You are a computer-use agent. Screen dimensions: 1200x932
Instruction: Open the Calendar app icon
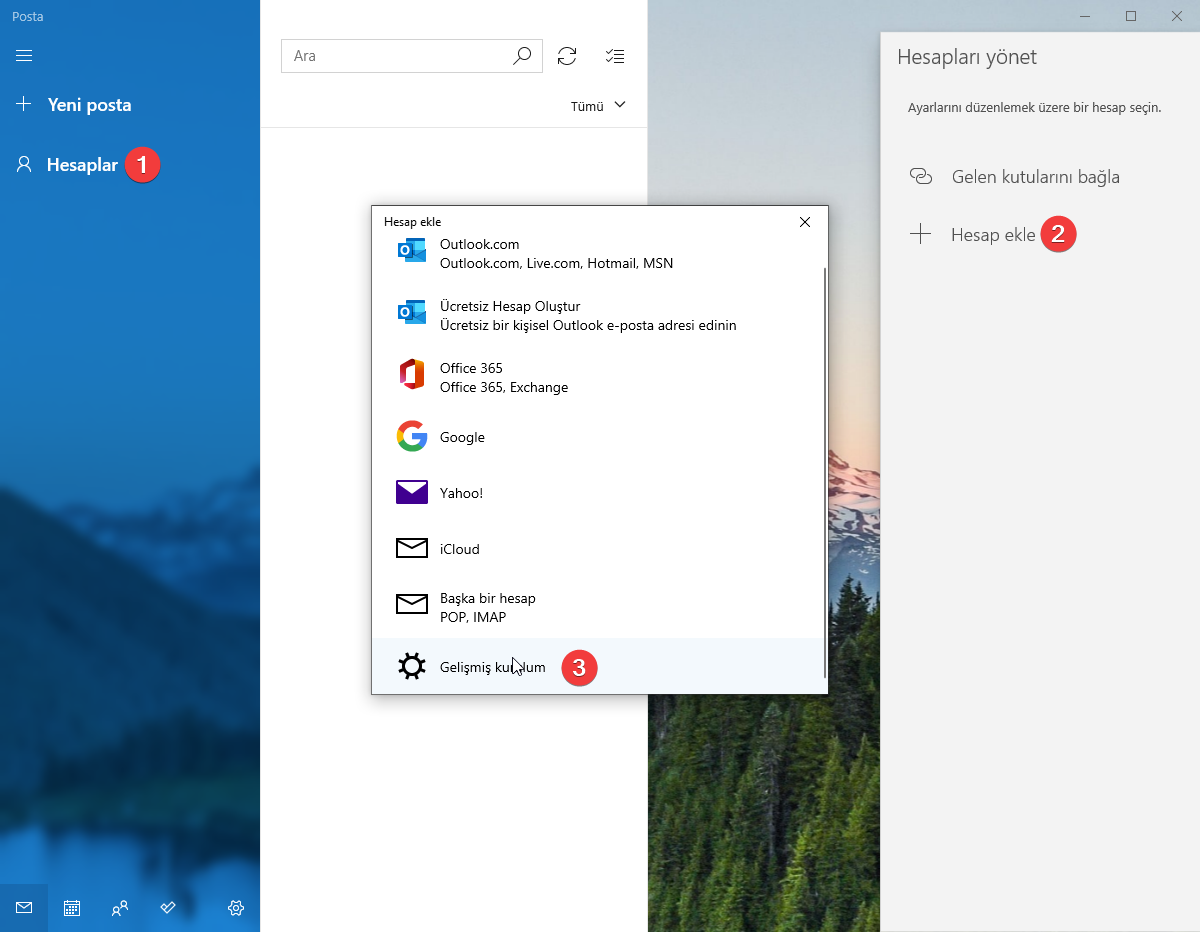click(72, 908)
